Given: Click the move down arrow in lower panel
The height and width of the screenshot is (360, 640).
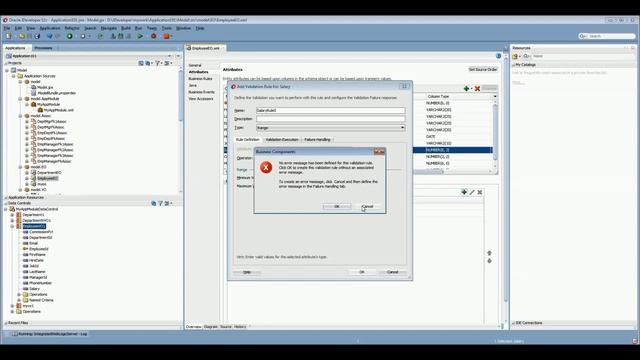Looking at the screenshot, I should (x=489, y=261).
